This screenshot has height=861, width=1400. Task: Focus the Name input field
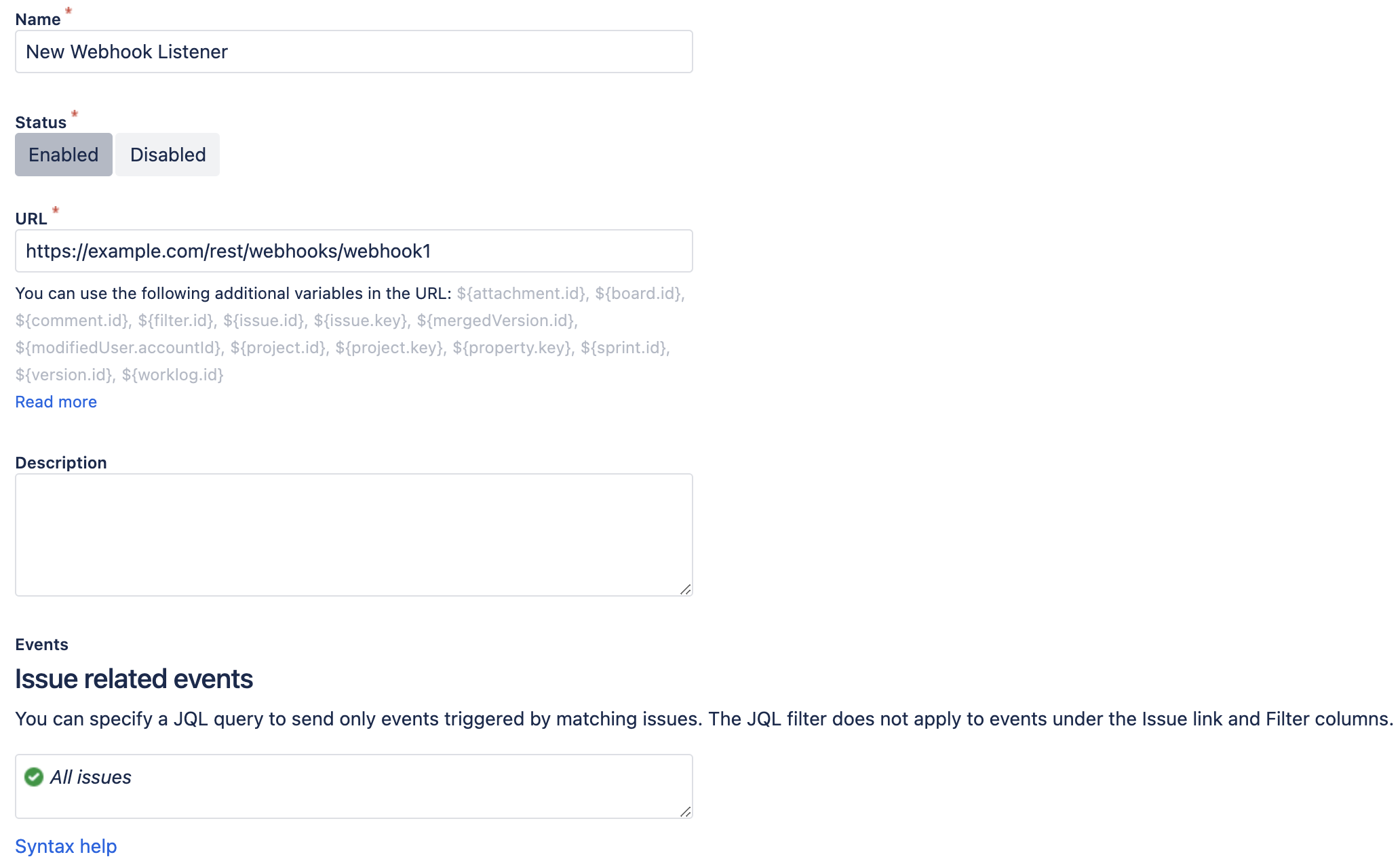tap(353, 52)
